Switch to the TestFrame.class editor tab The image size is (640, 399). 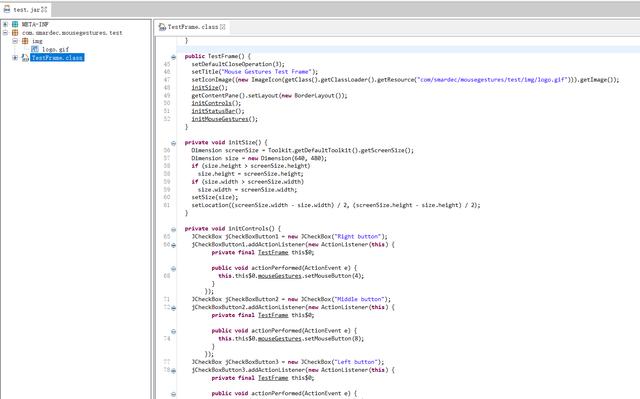tap(192, 27)
